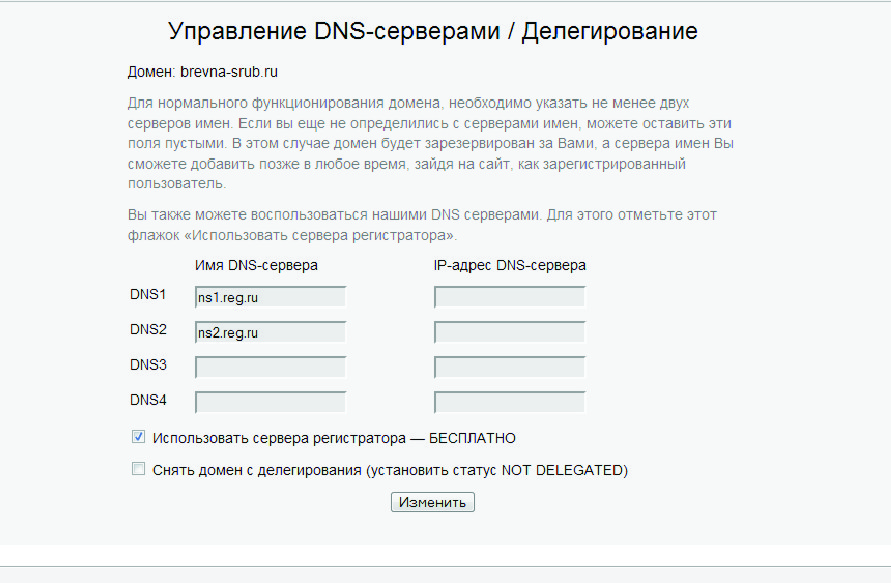Click the 'DNS2' row label
Viewport: 891px width, 583px height.
(148, 329)
